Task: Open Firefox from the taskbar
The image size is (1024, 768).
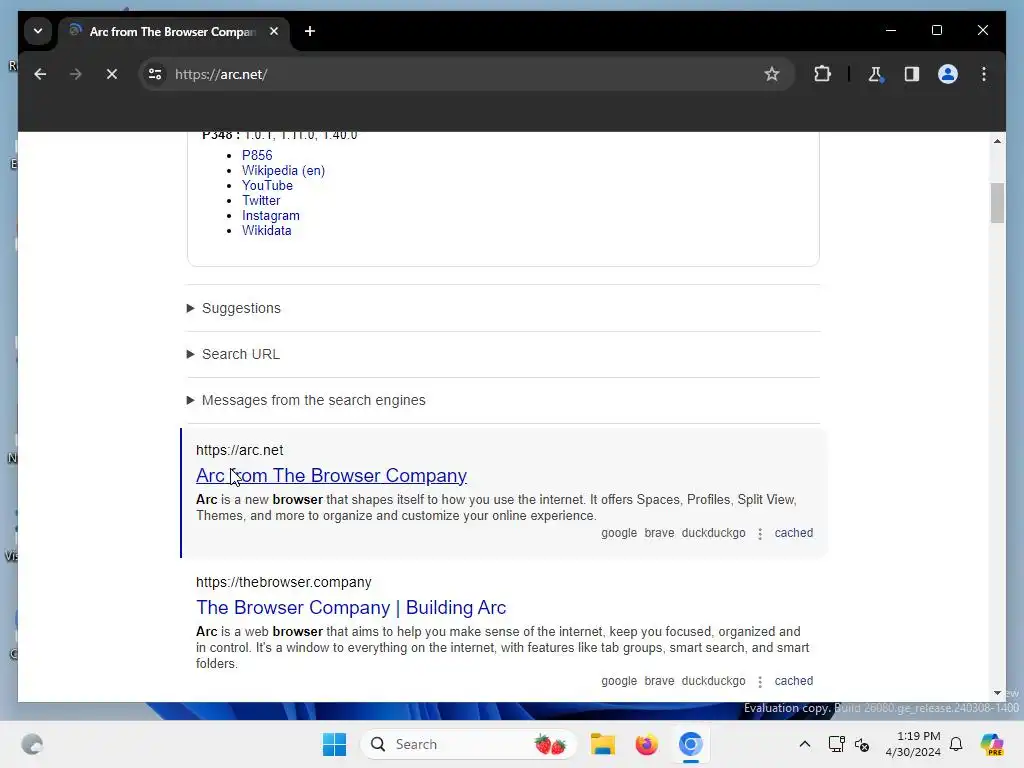Action: click(647, 744)
